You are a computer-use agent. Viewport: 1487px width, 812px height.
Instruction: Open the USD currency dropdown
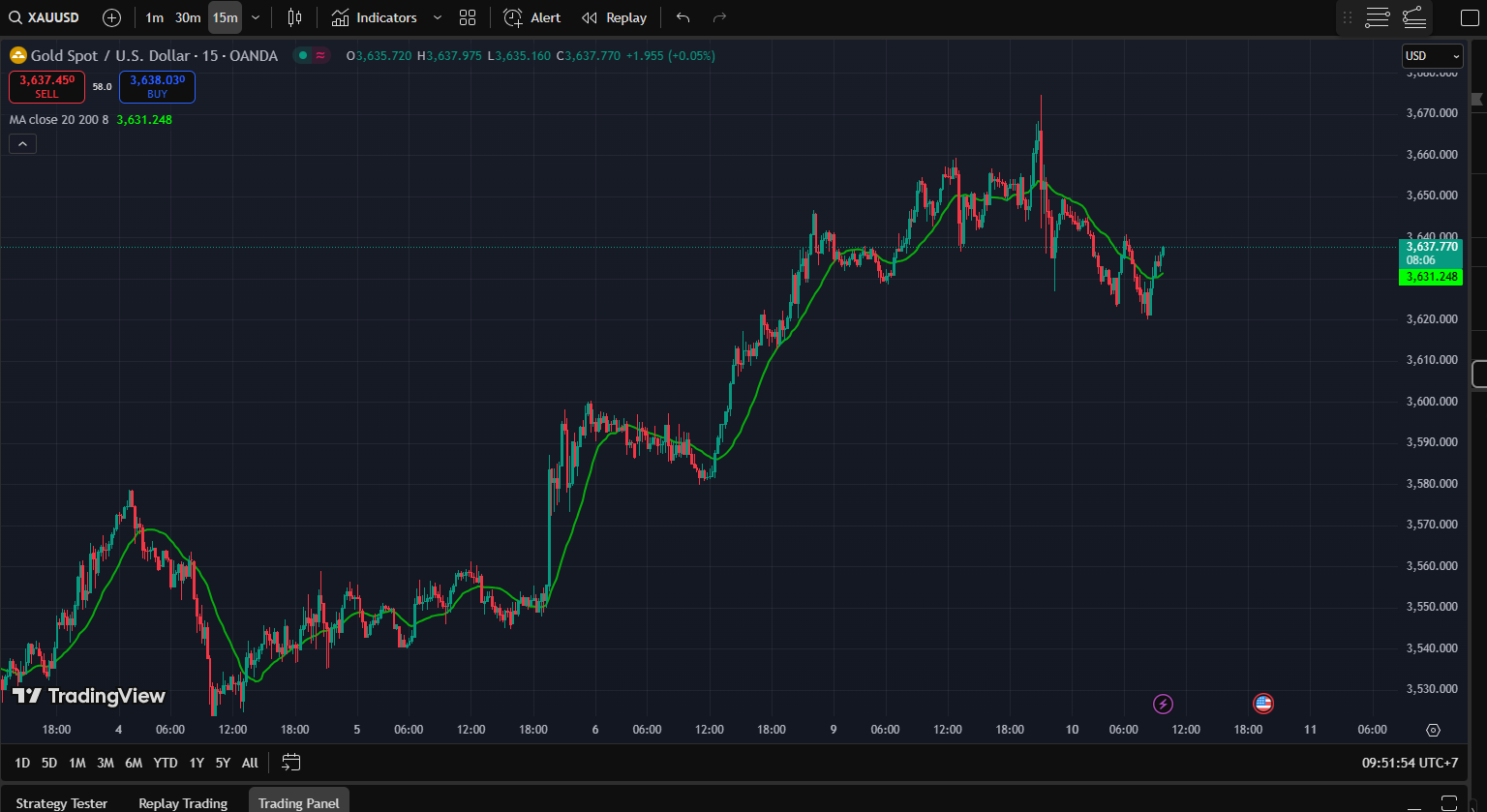(1432, 56)
